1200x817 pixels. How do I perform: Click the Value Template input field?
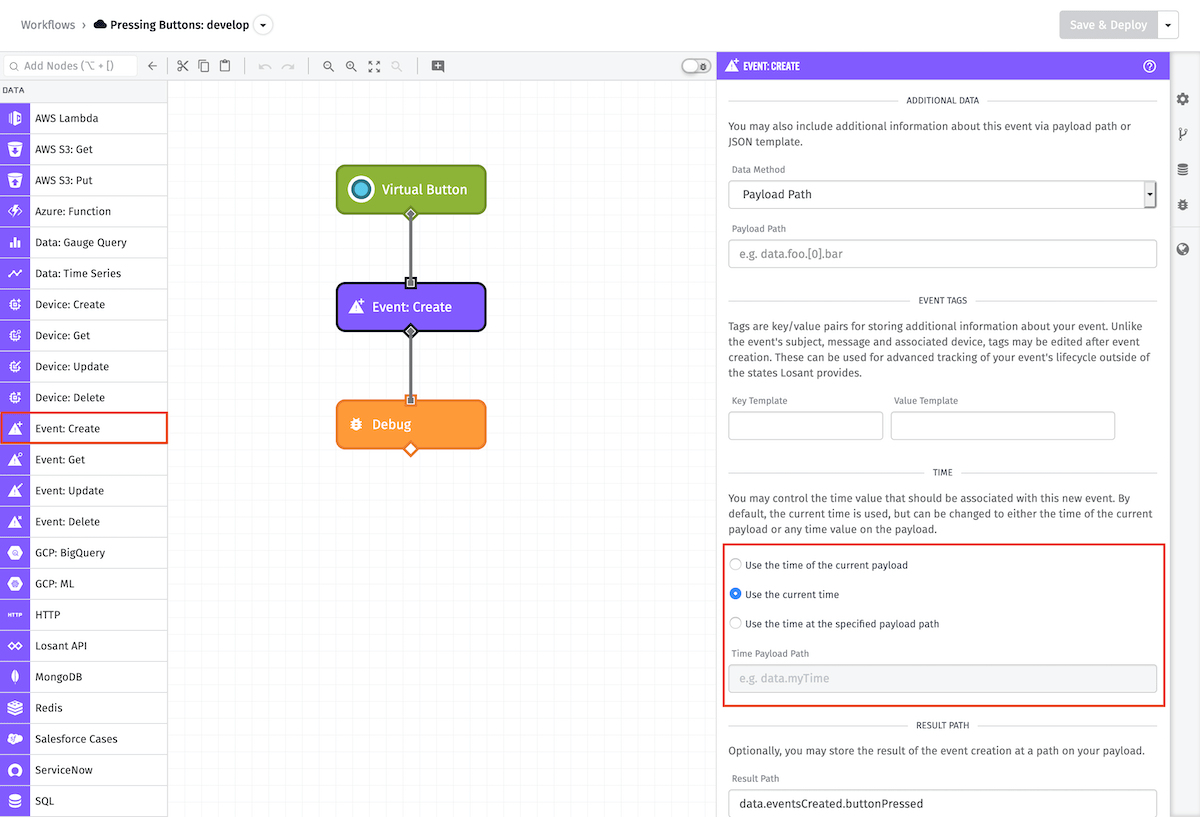(1003, 425)
